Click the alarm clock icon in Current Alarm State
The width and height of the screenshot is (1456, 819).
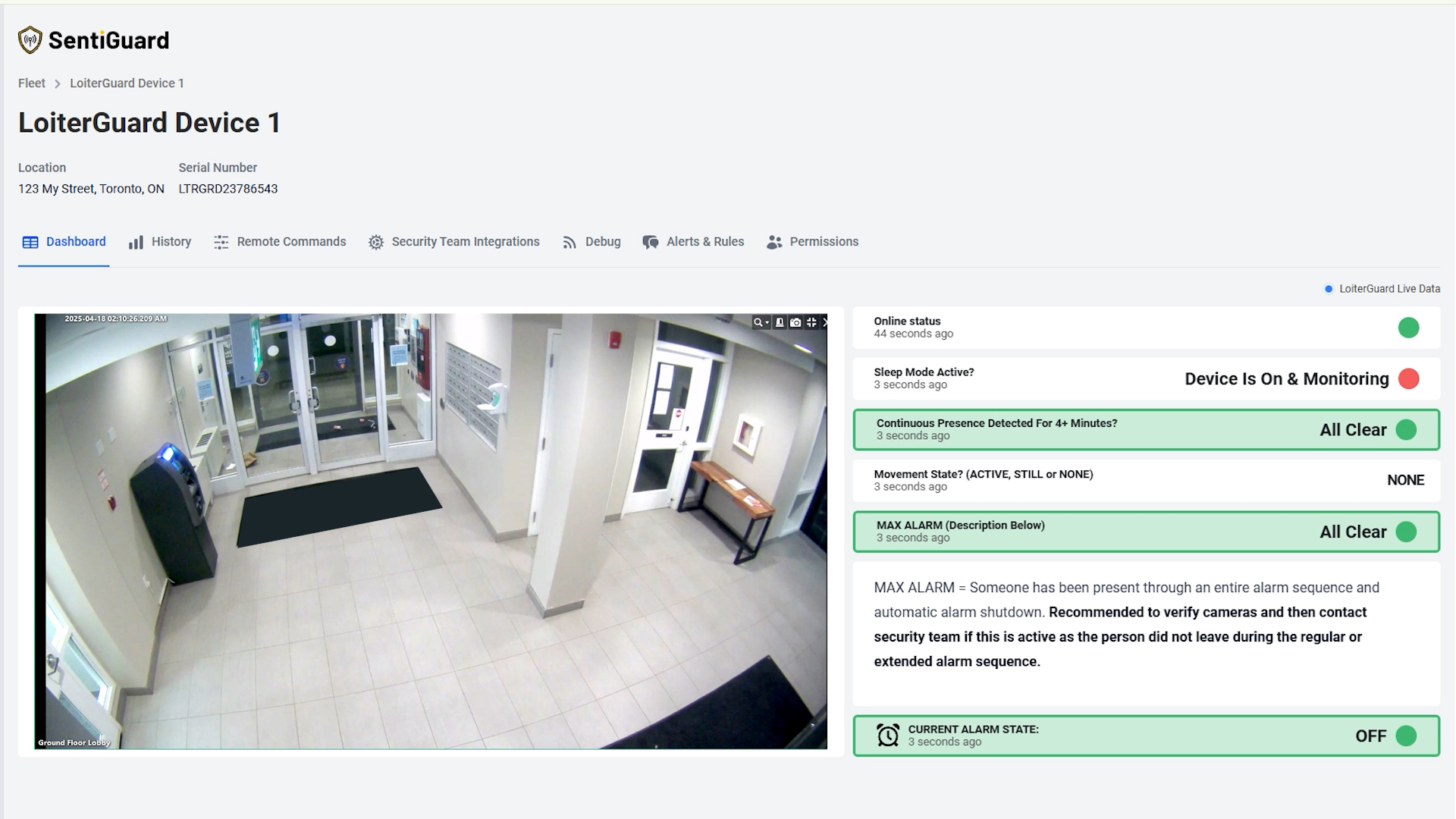coord(888,735)
